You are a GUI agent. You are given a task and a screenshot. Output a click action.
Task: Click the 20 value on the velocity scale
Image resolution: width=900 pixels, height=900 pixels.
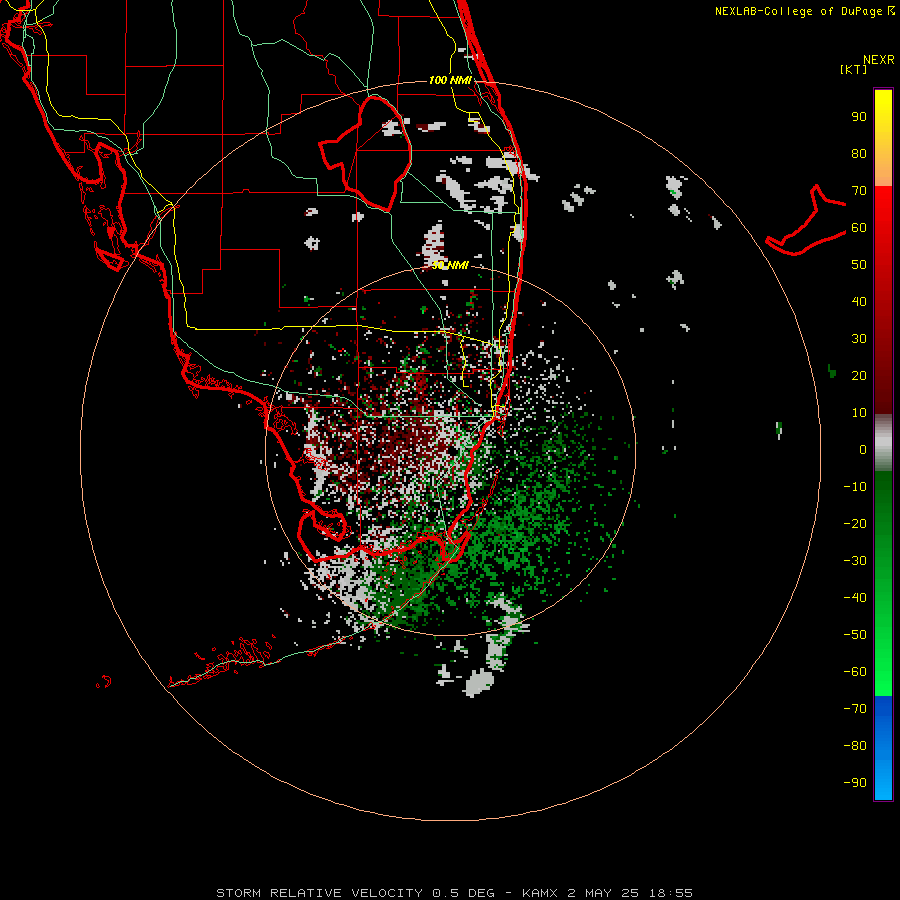859,375
